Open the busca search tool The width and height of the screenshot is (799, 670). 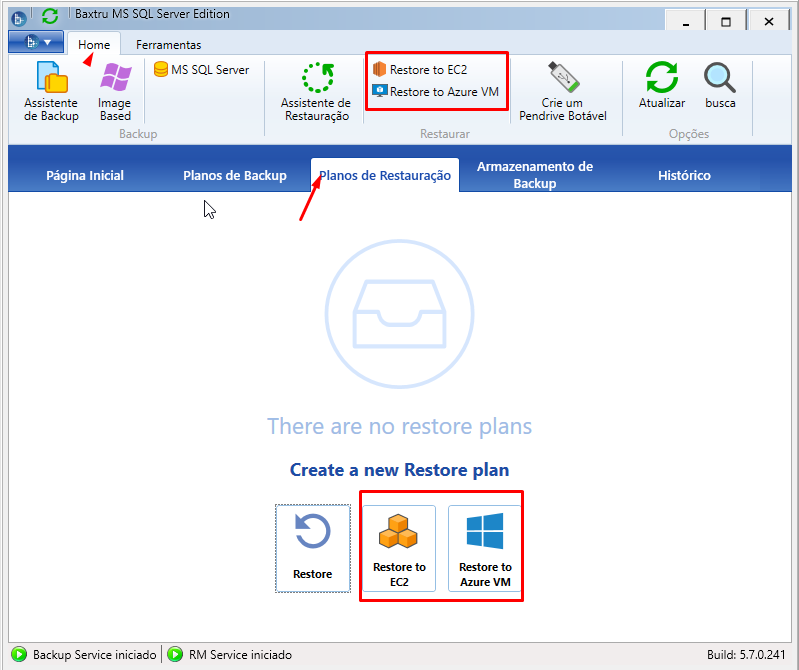coord(720,86)
